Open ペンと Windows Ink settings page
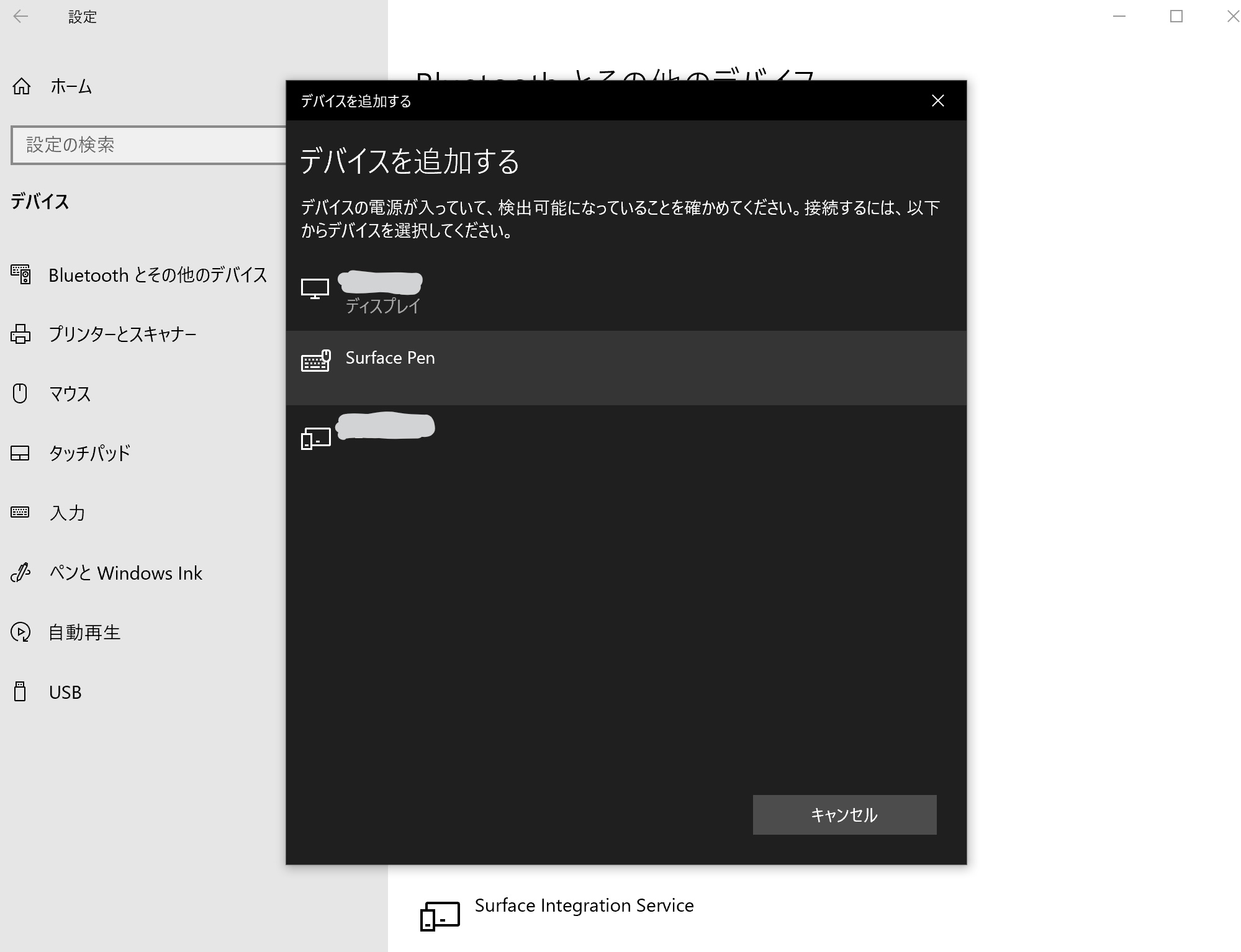The image size is (1241, 952). pos(125,573)
